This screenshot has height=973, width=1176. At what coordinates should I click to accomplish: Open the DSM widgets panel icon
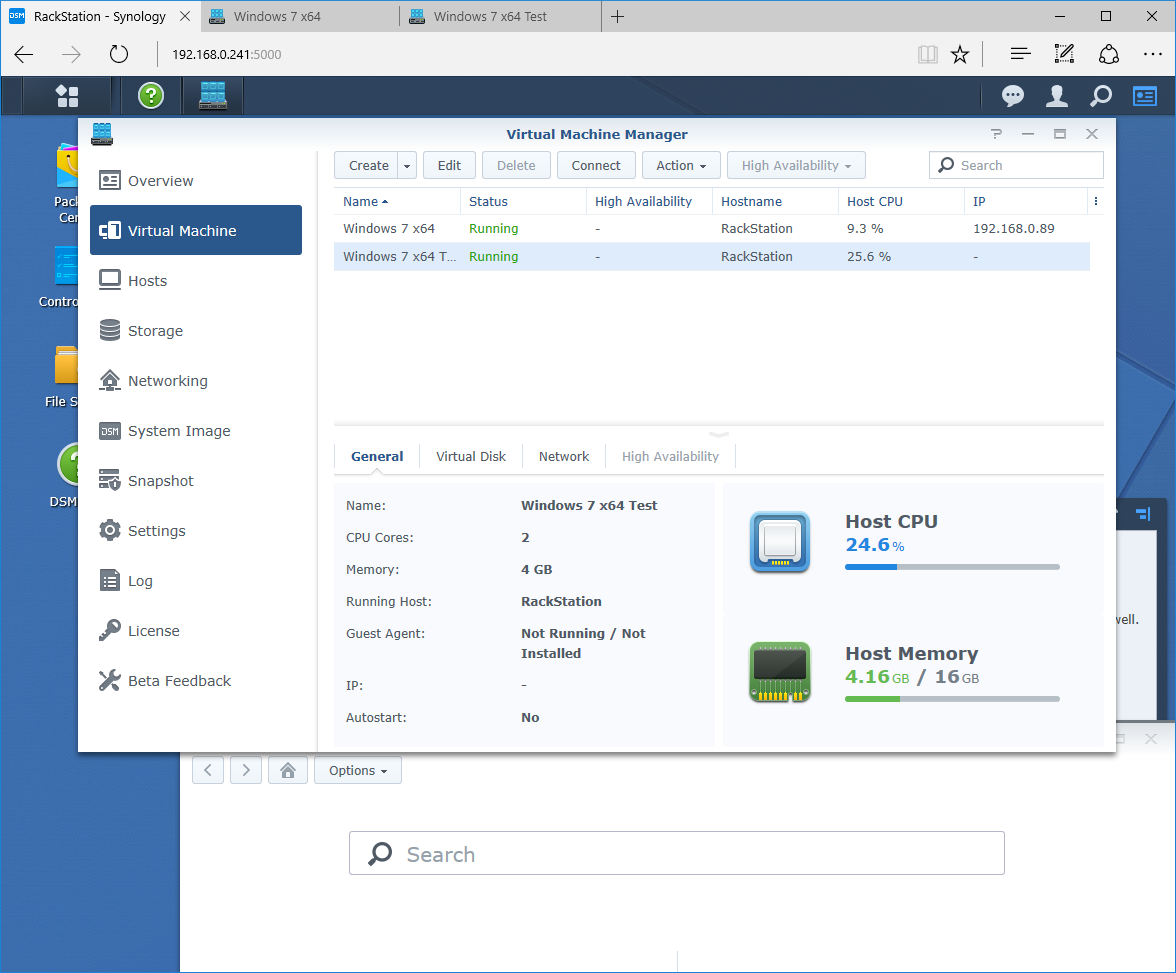[1144, 96]
